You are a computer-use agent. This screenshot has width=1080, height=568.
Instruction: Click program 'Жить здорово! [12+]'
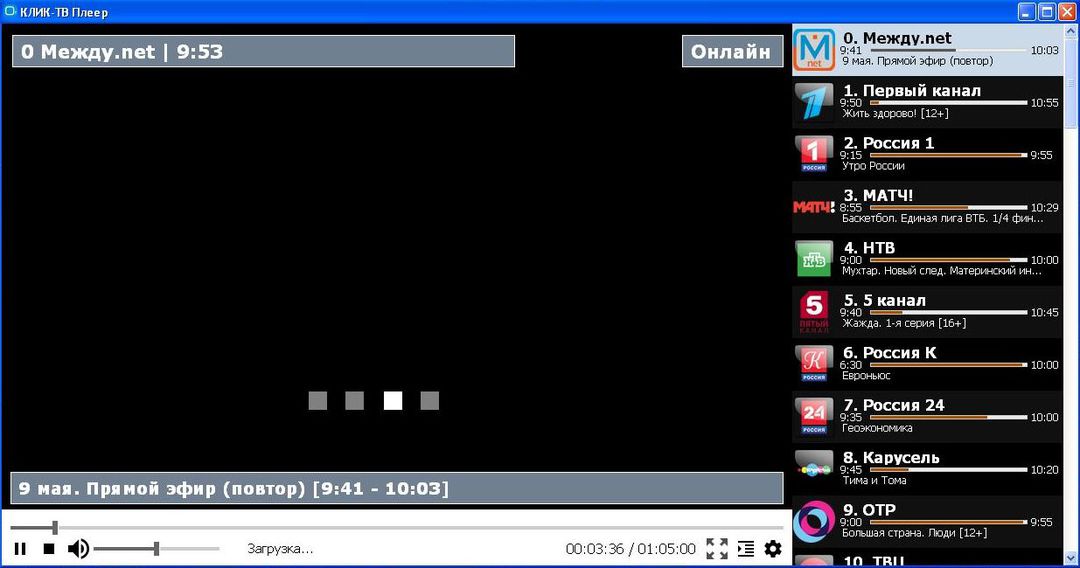pos(895,114)
